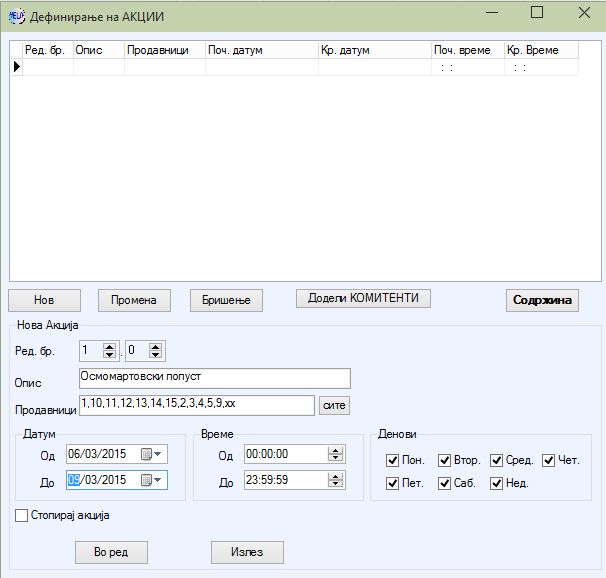Open calendar for the Од date field
This screenshot has height=578, width=606.
152,454
